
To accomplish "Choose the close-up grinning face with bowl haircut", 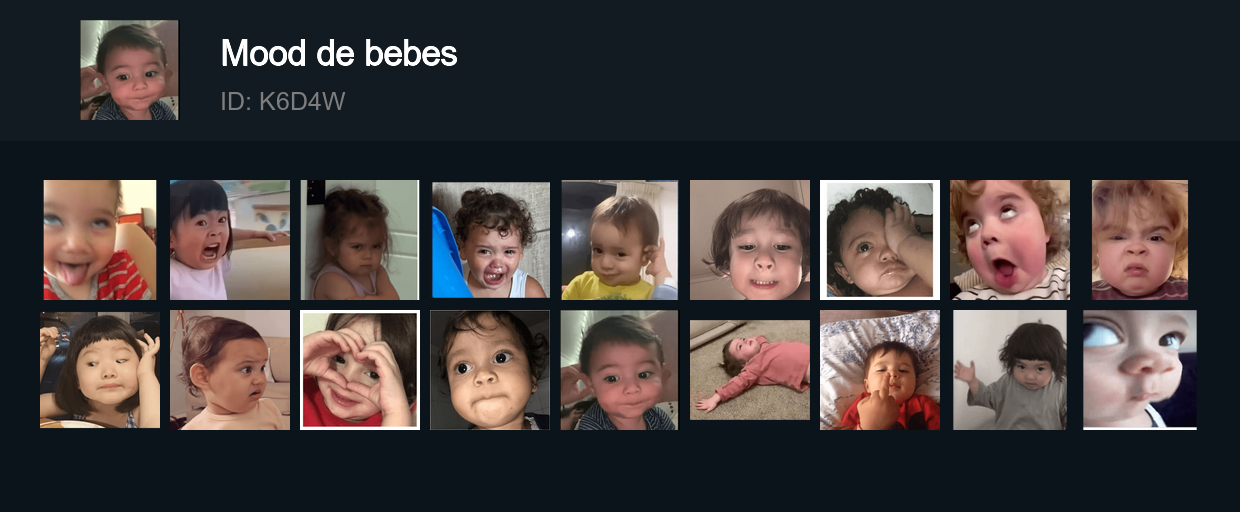I will 750,240.
